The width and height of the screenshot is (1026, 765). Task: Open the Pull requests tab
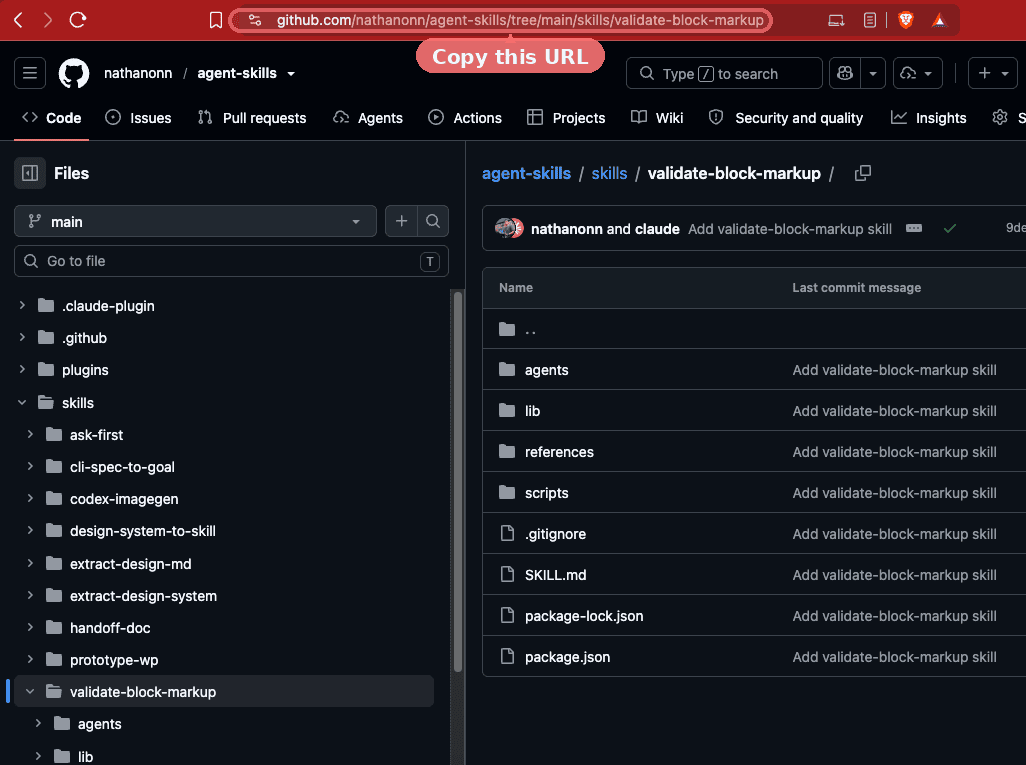pyautogui.click(x=252, y=118)
